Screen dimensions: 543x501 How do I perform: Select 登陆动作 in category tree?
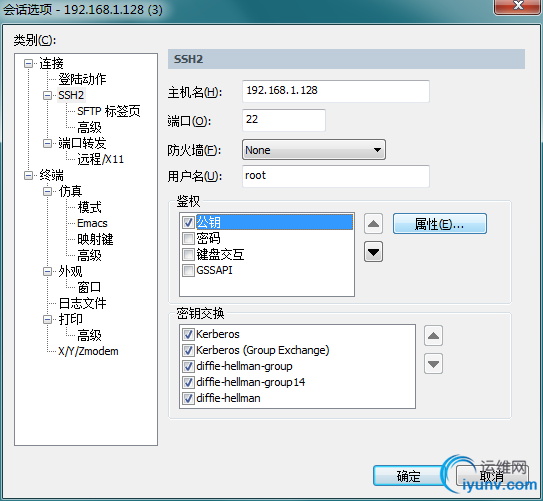click(82, 79)
